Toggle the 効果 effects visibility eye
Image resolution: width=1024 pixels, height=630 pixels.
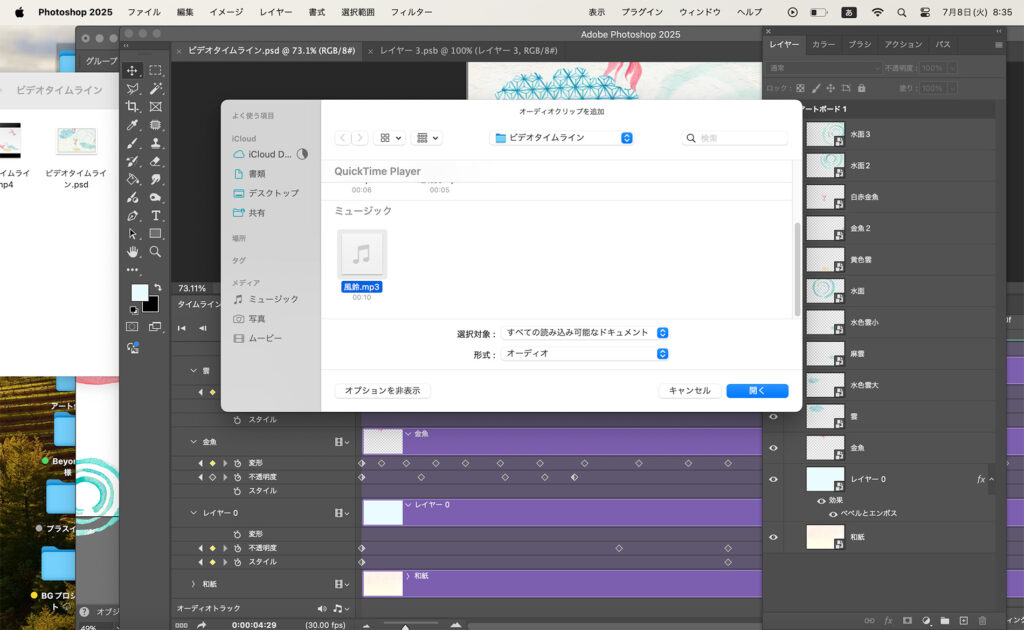click(x=821, y=501)
